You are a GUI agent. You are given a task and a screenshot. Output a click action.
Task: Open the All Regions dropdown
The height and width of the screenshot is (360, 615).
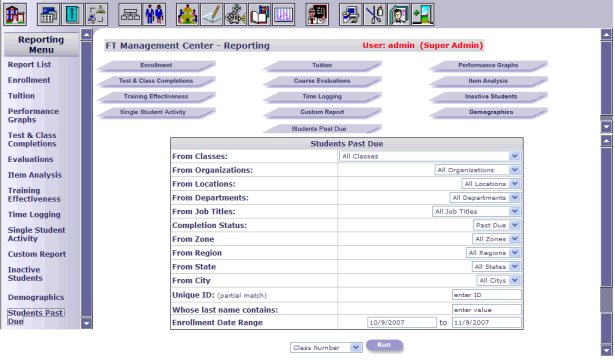click(493, 253)
